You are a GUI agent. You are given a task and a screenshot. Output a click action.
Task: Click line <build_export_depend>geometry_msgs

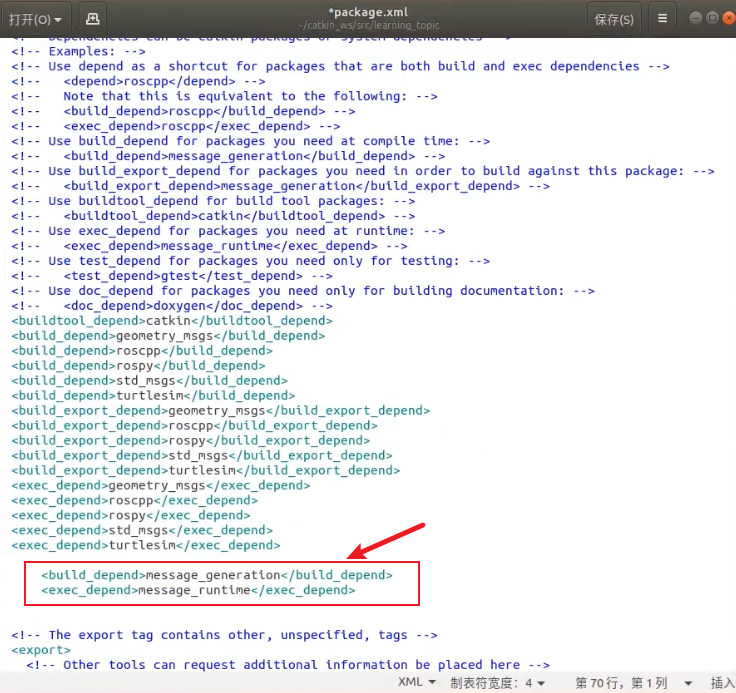point(221,411)
